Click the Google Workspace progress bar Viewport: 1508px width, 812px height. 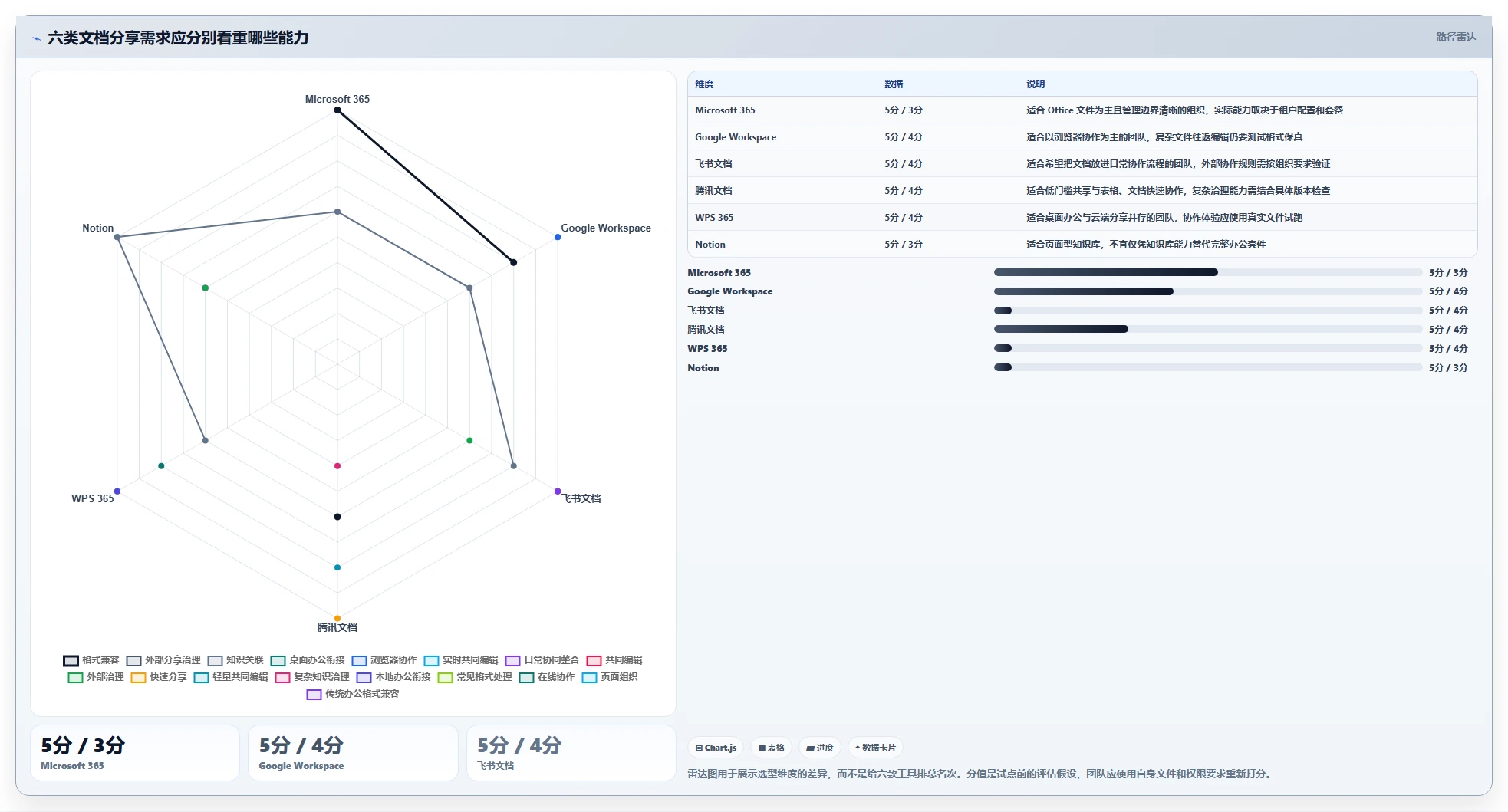pos(1208,291)
